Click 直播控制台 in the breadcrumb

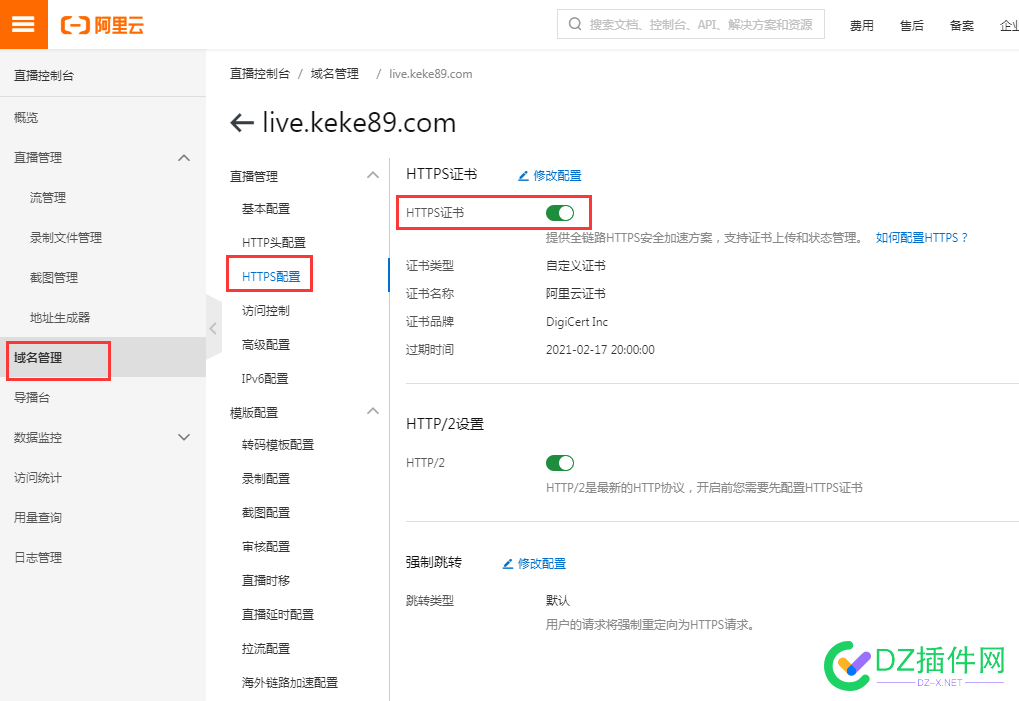259,73
